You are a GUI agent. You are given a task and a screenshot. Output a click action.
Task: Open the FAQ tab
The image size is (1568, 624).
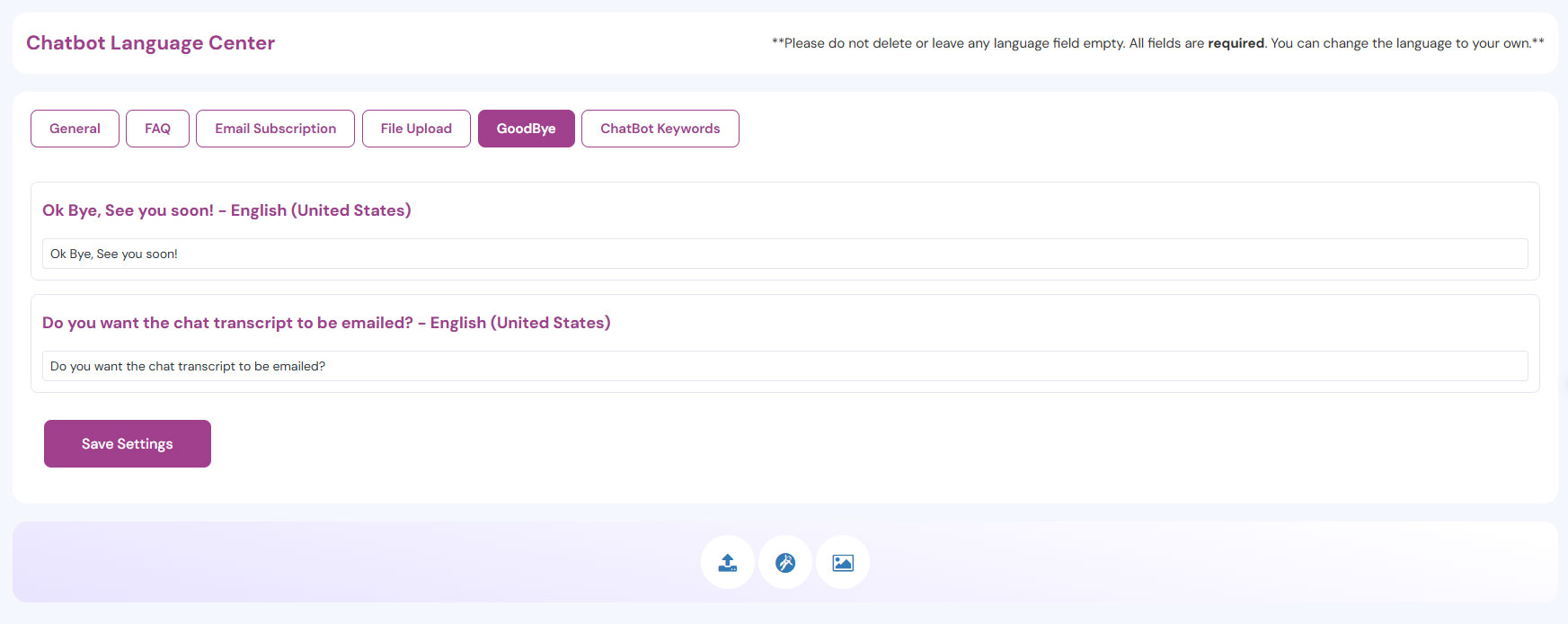coord(157,129)
